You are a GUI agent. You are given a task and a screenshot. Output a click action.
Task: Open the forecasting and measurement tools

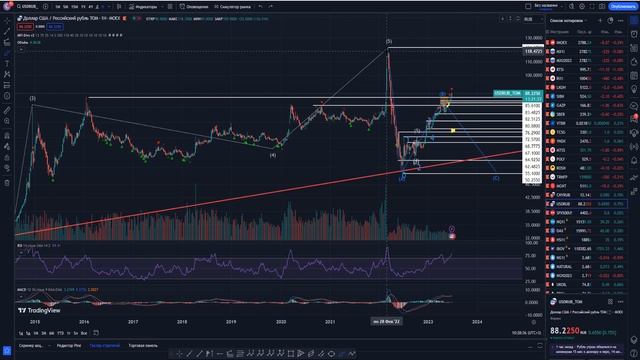tap(7, 85)
